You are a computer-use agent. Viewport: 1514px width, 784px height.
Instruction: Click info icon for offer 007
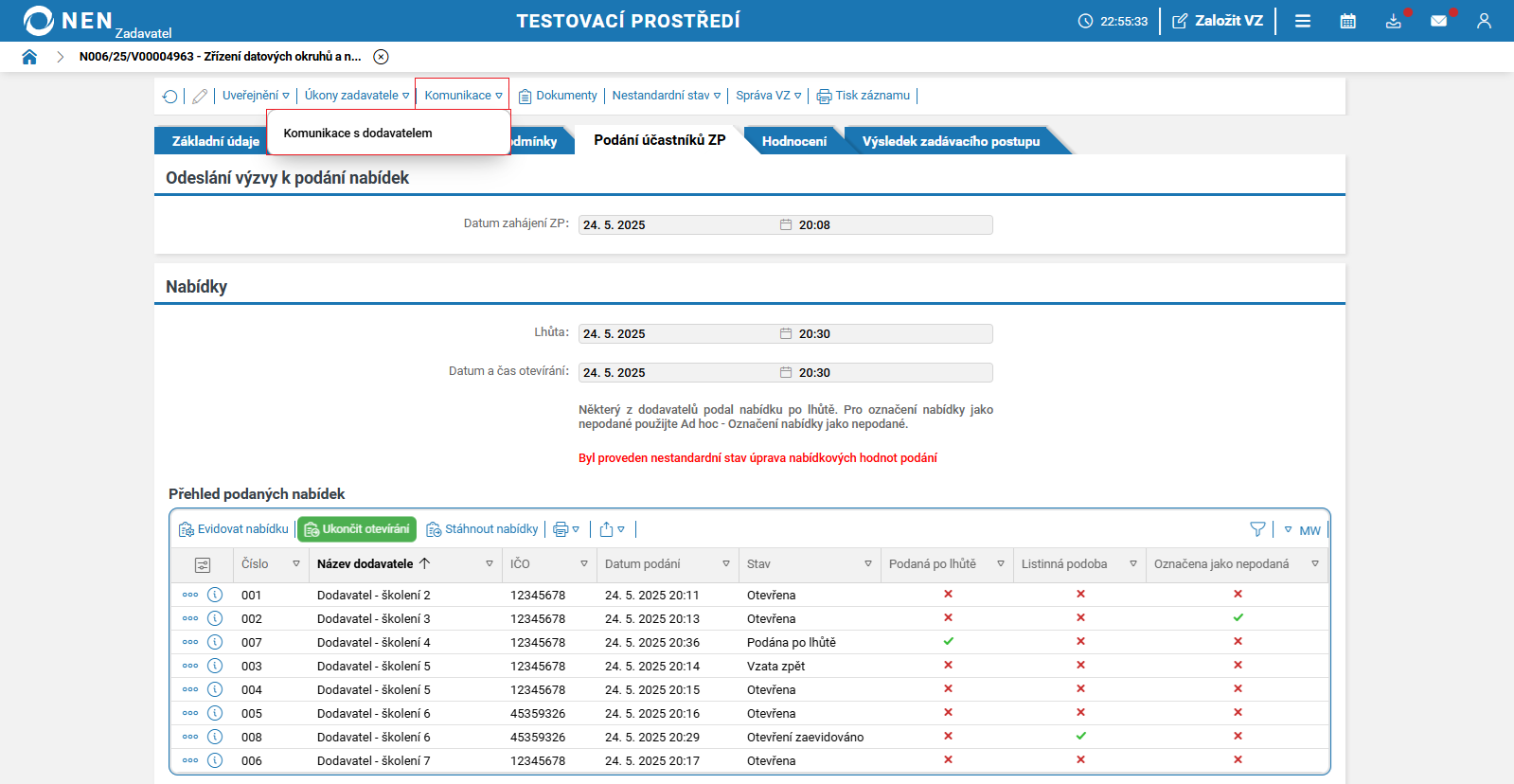pos(215,642)
